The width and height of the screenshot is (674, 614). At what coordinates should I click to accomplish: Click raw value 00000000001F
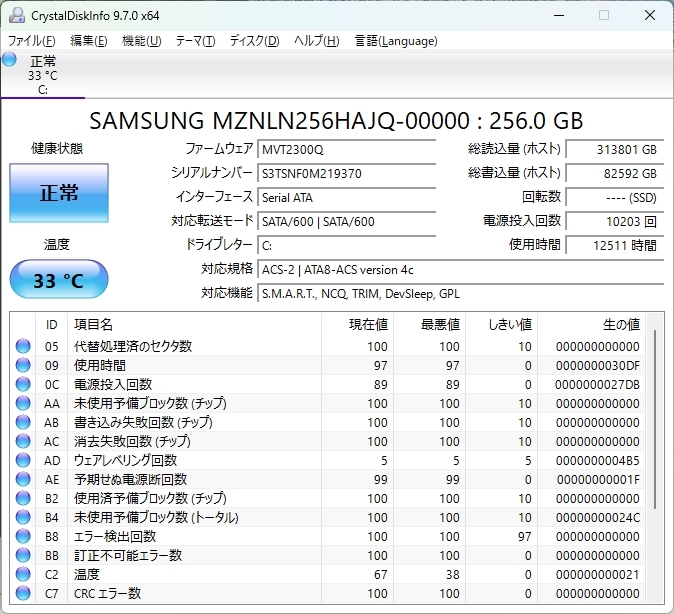[x=598, y=479]
